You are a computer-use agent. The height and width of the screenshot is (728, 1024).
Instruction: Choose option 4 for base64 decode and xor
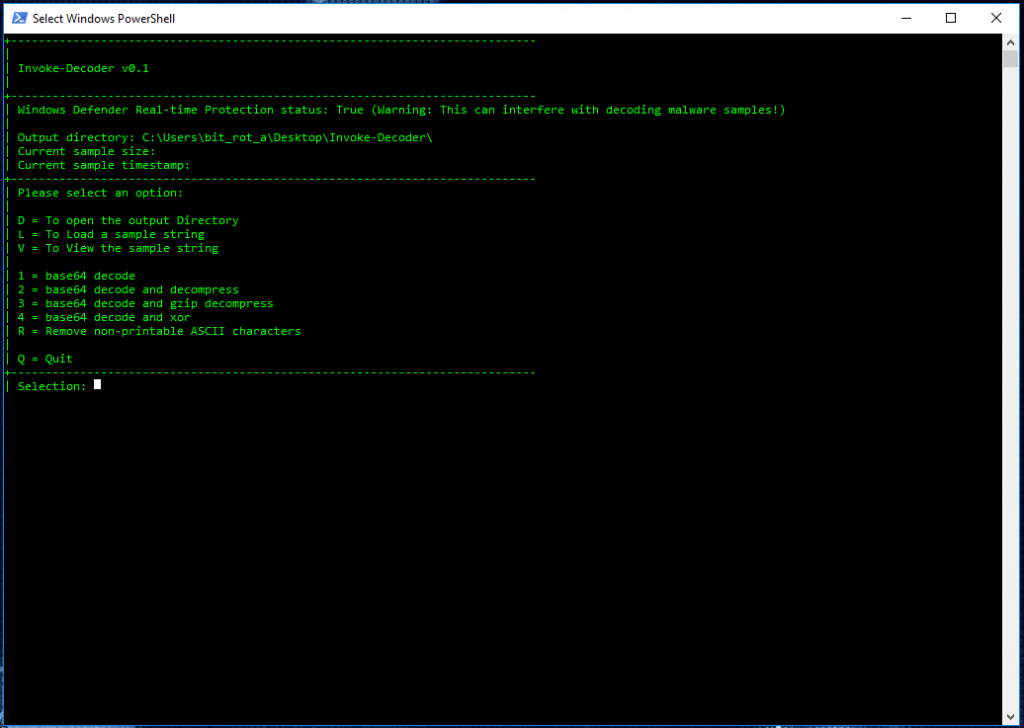pos(104,317)
